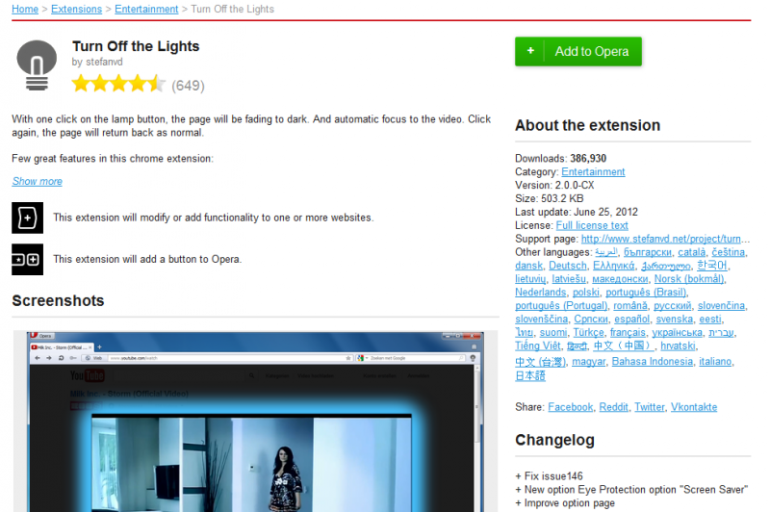Select македонски language link
Image resolution: width=770 pixels, height=512 pixels.
pyautogui.click(x=620, y=279)
